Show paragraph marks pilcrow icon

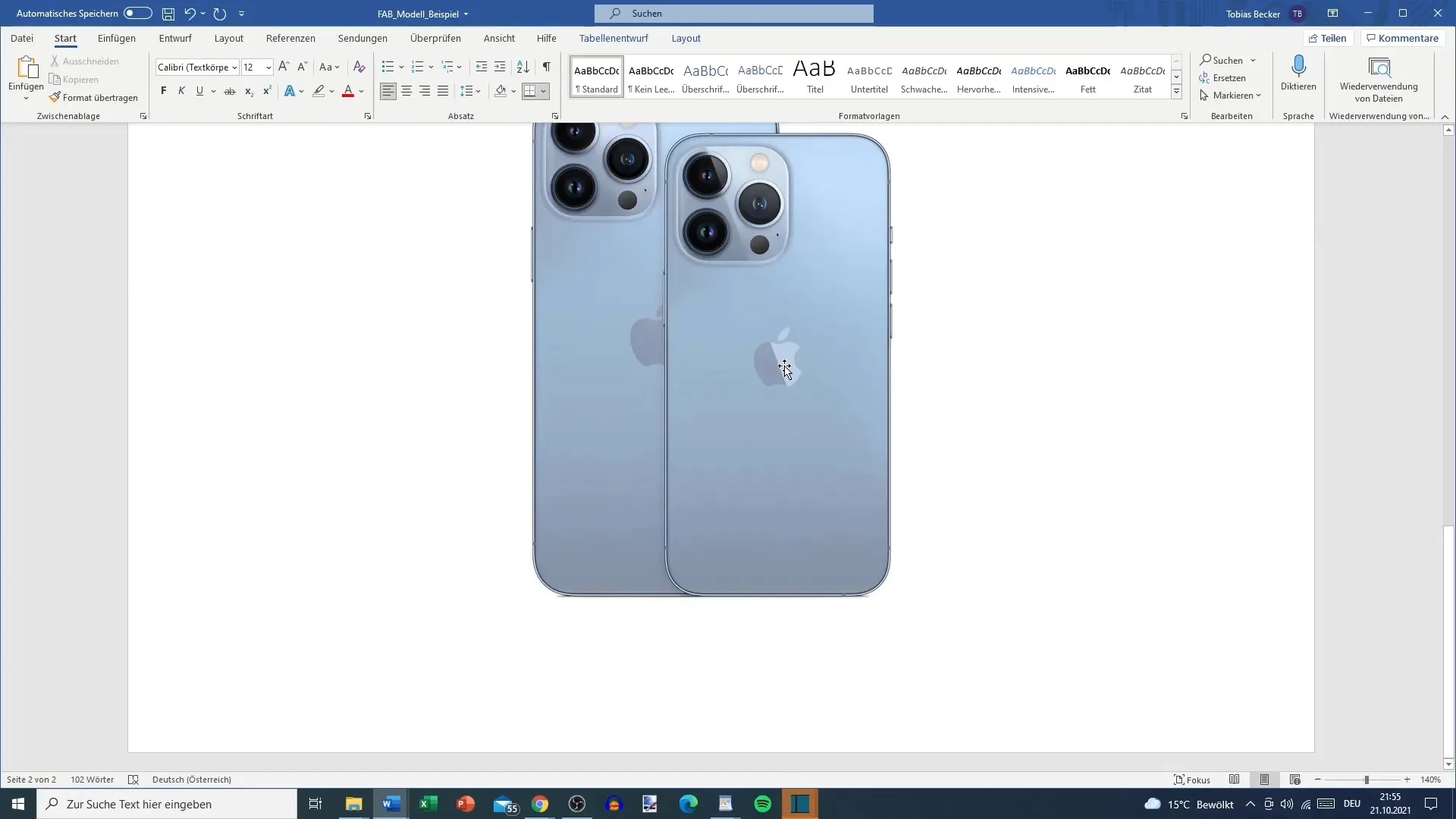pos(546,67)
